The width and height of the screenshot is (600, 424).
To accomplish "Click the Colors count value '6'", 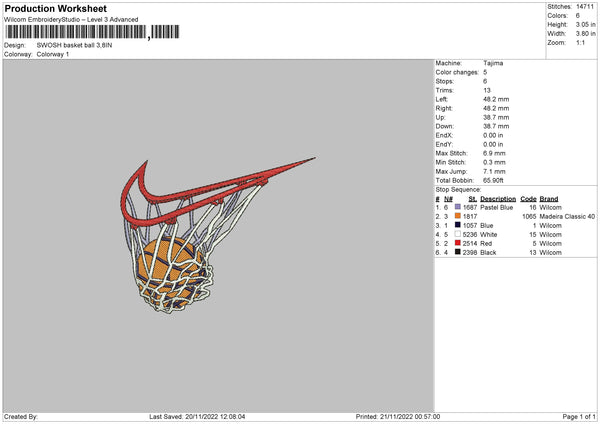I will 578,16.
